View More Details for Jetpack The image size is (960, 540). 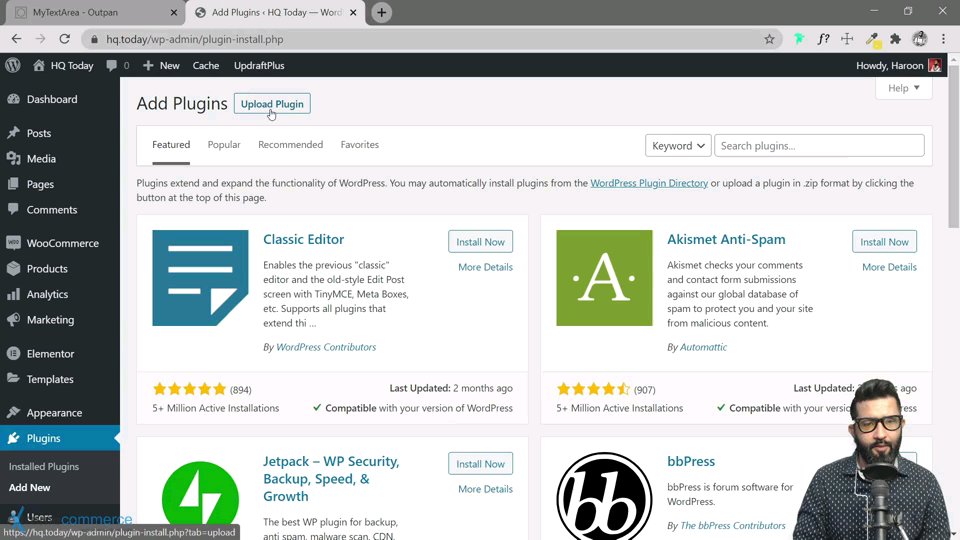click(x=486, y=489)
